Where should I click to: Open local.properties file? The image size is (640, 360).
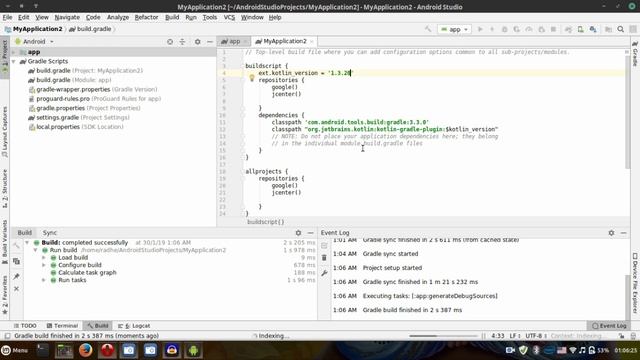click(76, 127)
